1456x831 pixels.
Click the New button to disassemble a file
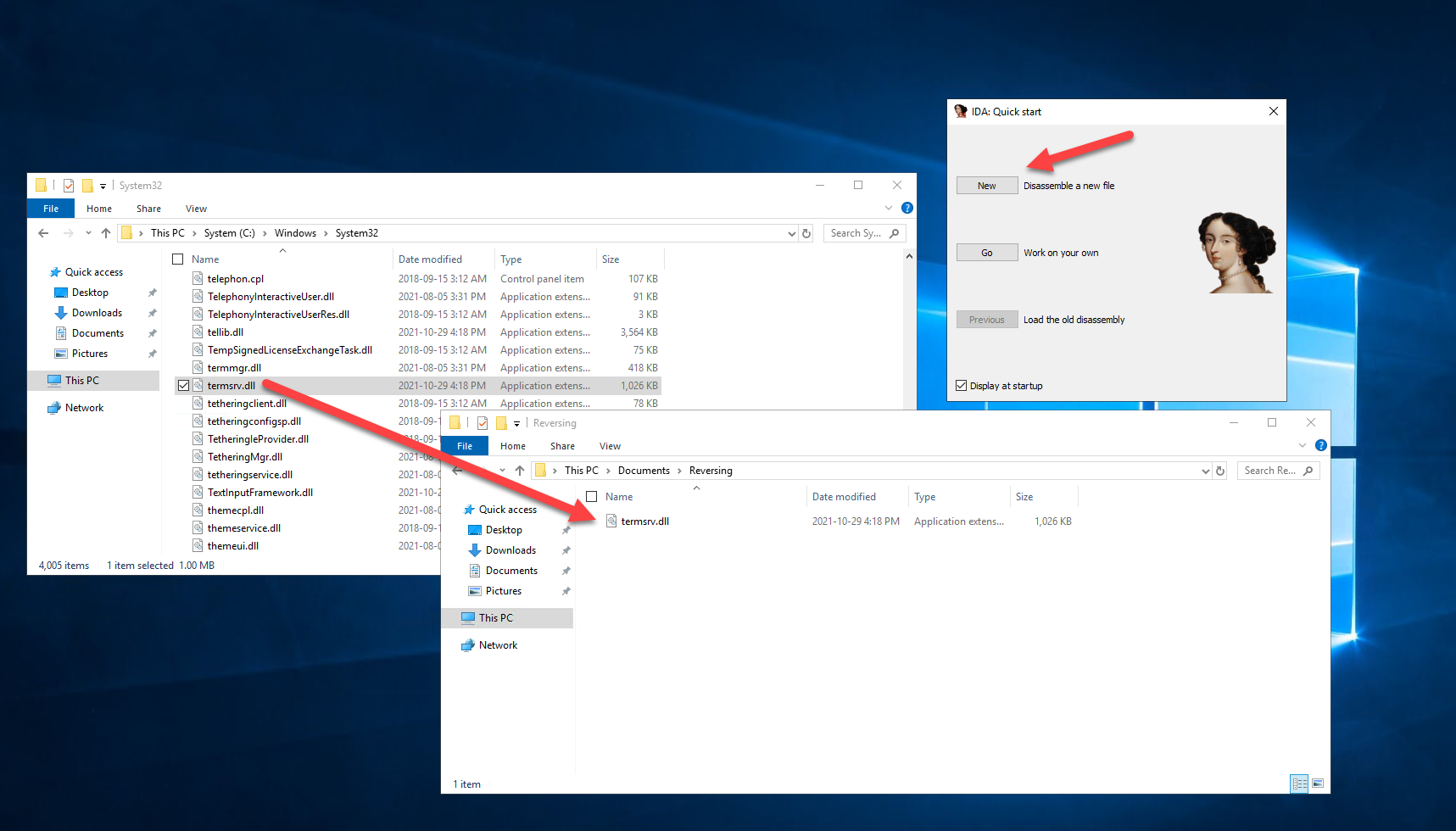click(986, 186)
